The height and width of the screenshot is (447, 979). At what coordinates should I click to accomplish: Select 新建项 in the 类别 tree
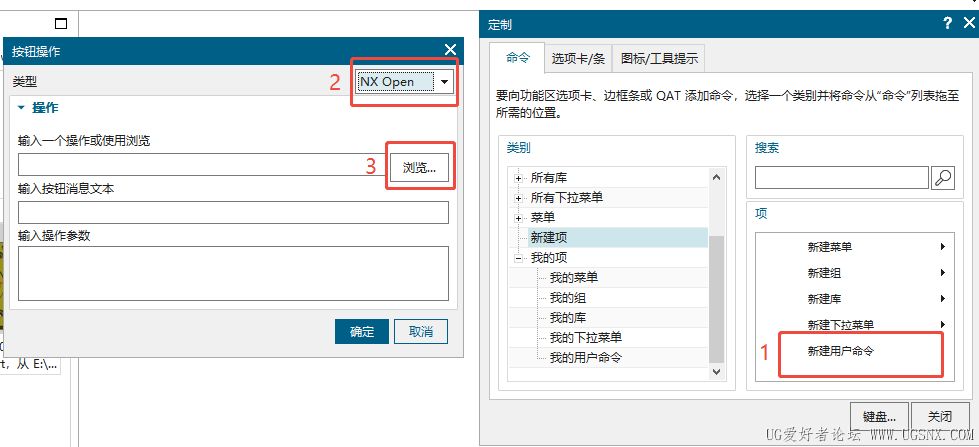pyautogui.click(x=549, y=238)
